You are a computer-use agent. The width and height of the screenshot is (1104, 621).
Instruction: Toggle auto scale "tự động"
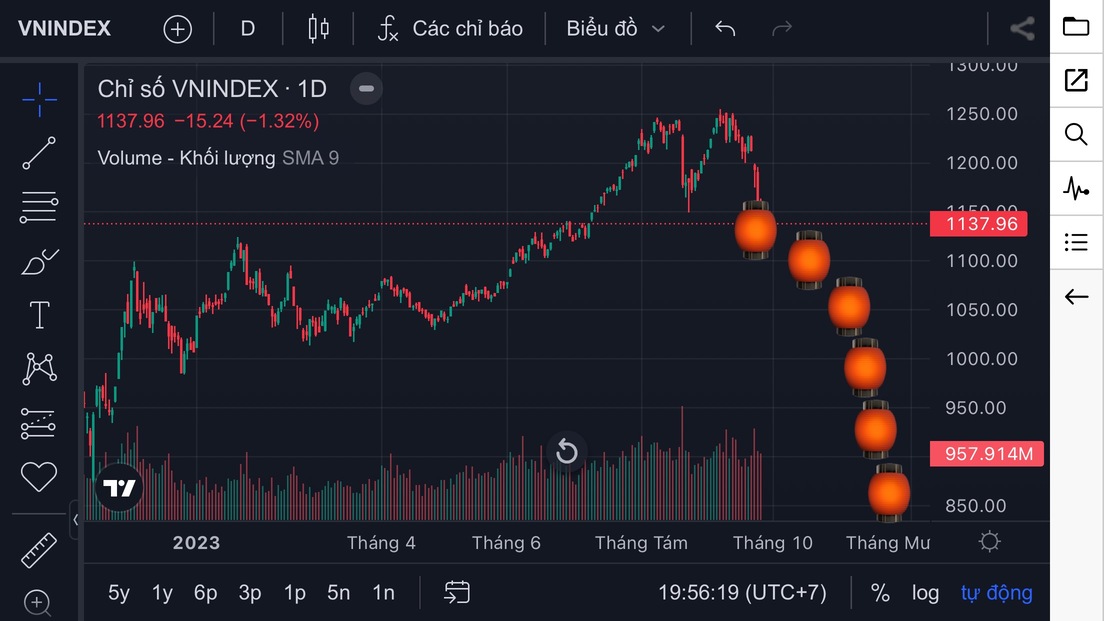(996, 593)
